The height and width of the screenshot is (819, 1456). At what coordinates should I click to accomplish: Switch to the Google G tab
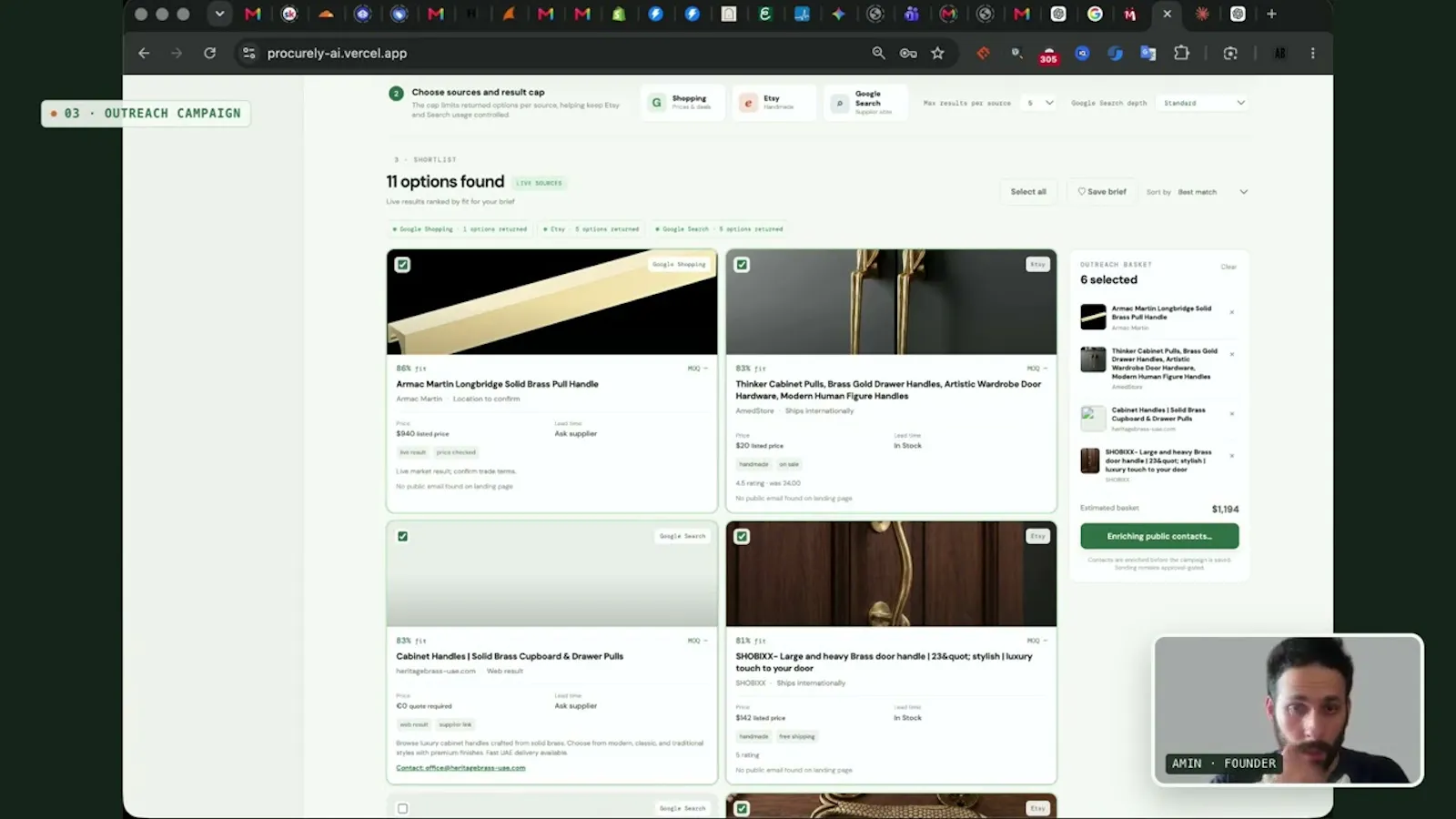point(1095,14)
